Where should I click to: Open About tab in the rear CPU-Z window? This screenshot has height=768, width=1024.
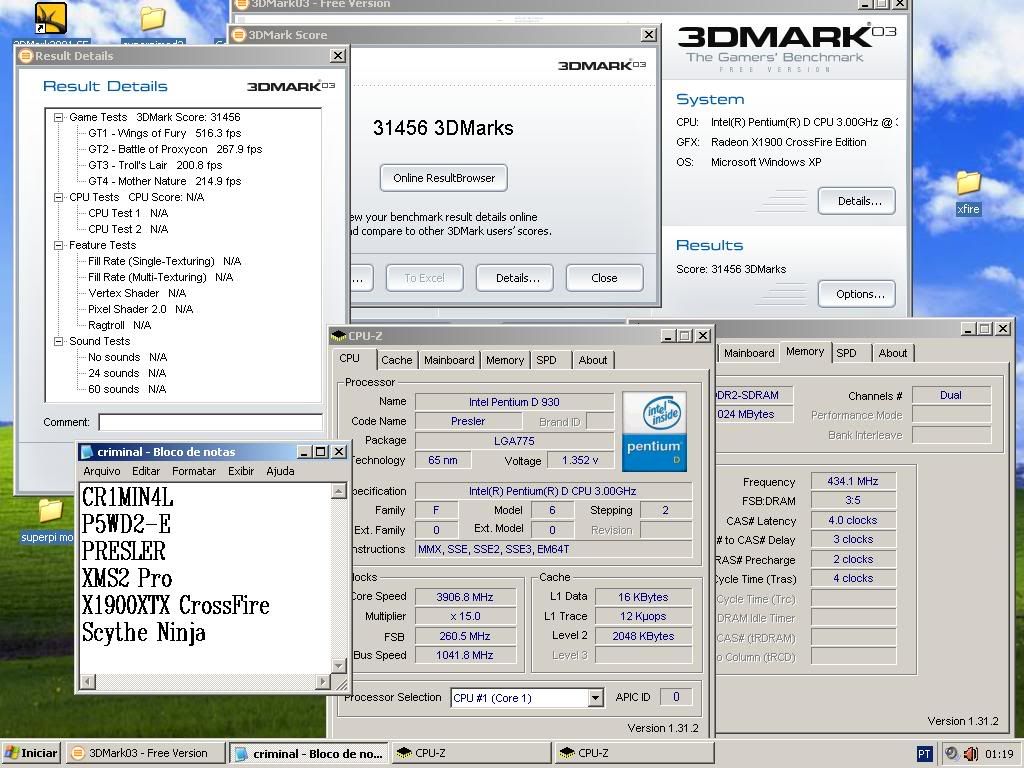893,353
